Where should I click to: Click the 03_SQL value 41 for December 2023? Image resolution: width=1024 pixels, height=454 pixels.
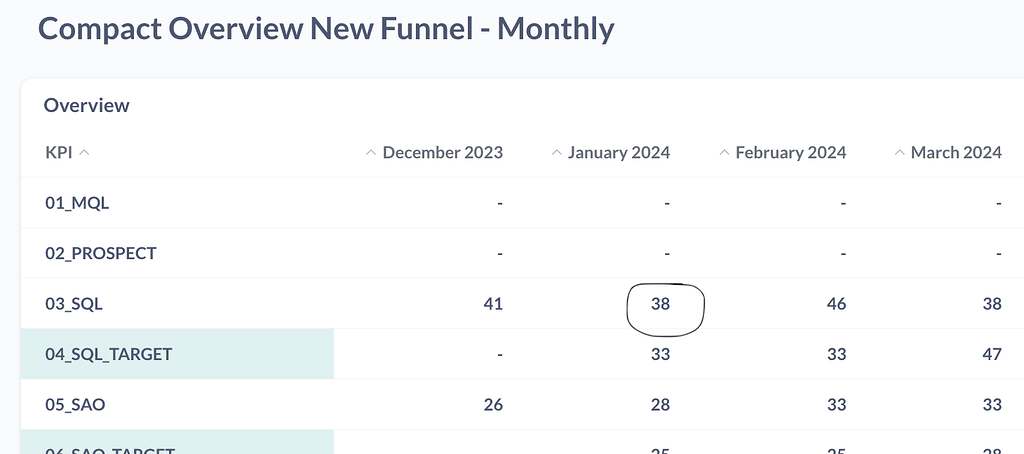pyautogui.click(x=492, y=304)
